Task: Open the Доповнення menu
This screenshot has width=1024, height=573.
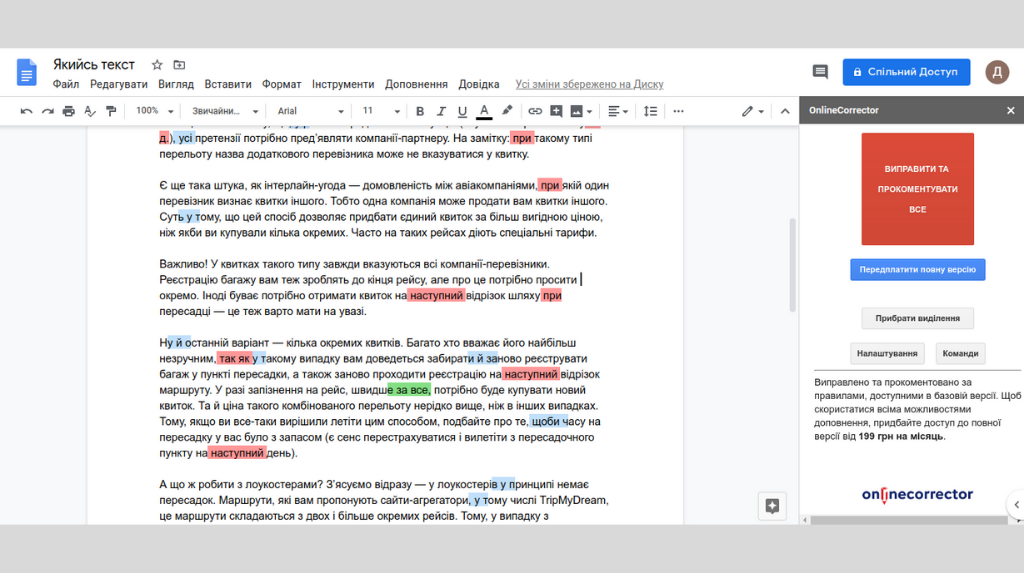Action: click(416, 84)
